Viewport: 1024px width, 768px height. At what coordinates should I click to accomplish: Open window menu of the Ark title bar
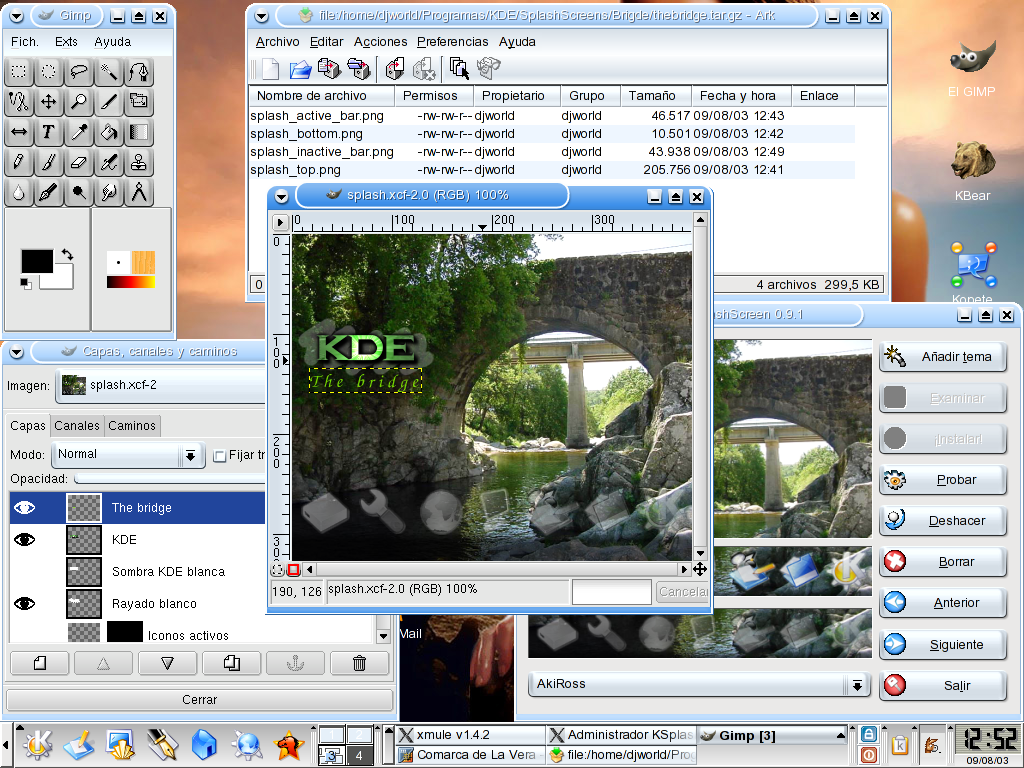(261, 16)
